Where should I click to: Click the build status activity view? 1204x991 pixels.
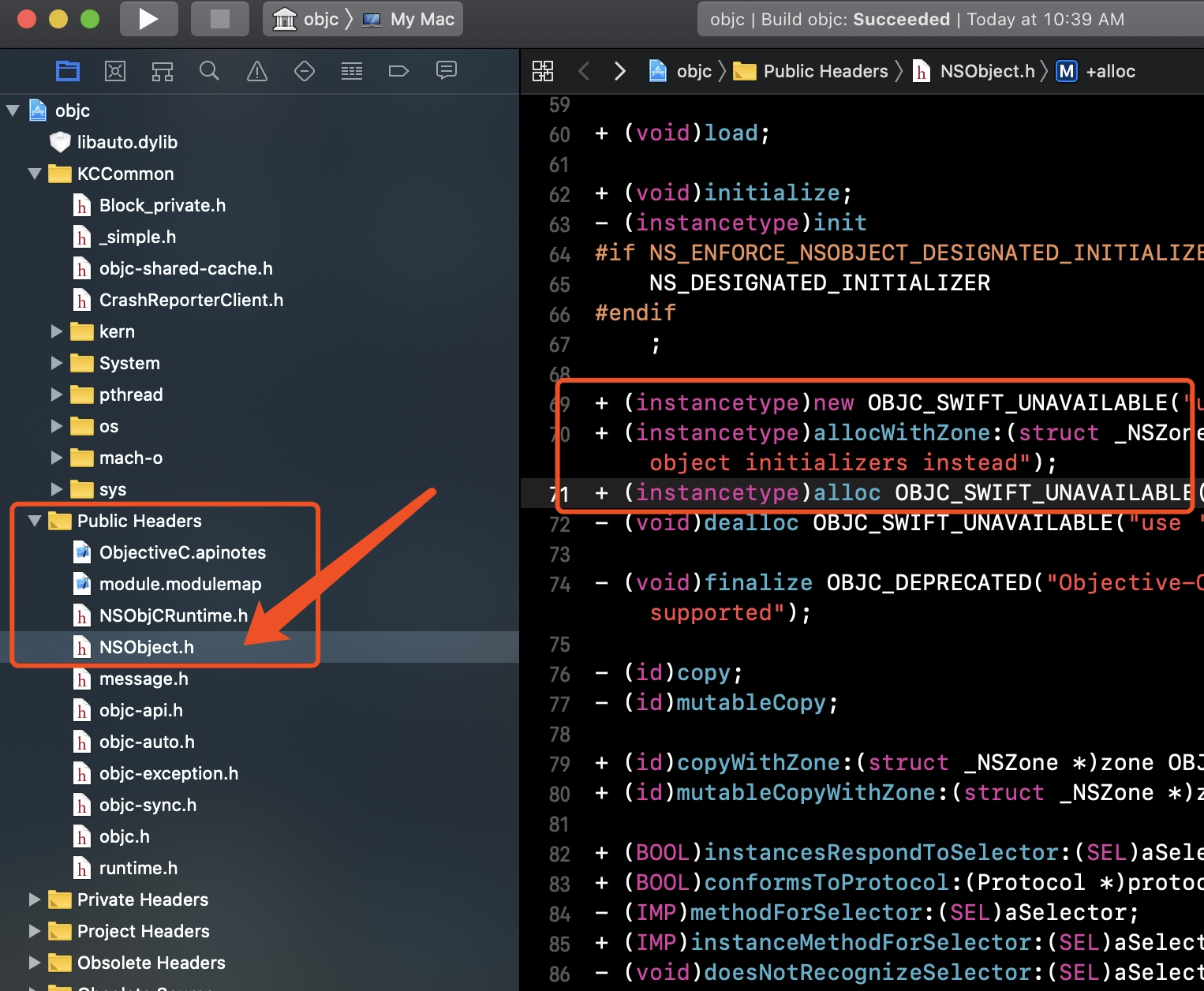pos(951,19)
